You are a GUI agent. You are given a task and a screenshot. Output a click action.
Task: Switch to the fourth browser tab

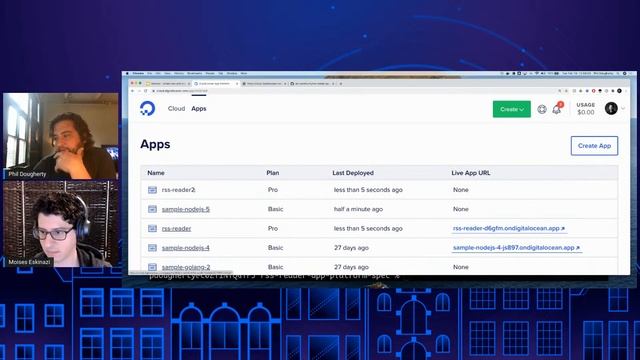312,84
